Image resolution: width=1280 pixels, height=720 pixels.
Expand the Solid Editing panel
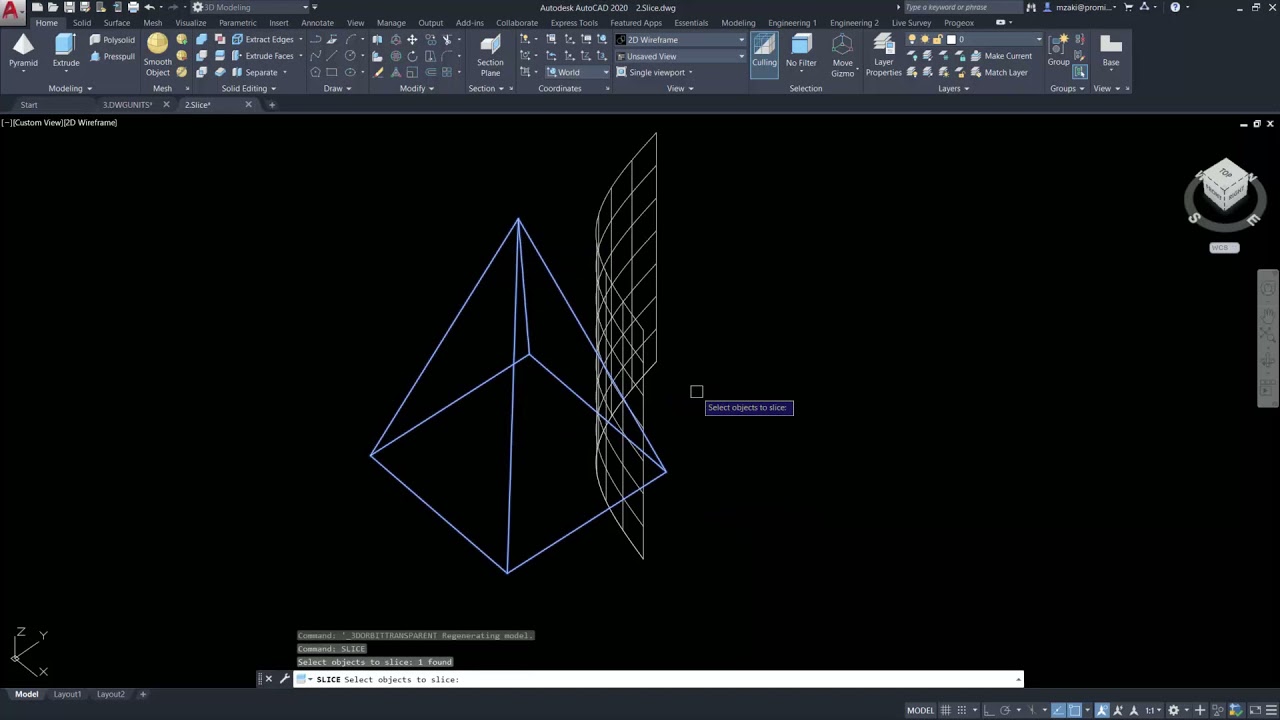(x=249, y=88)
